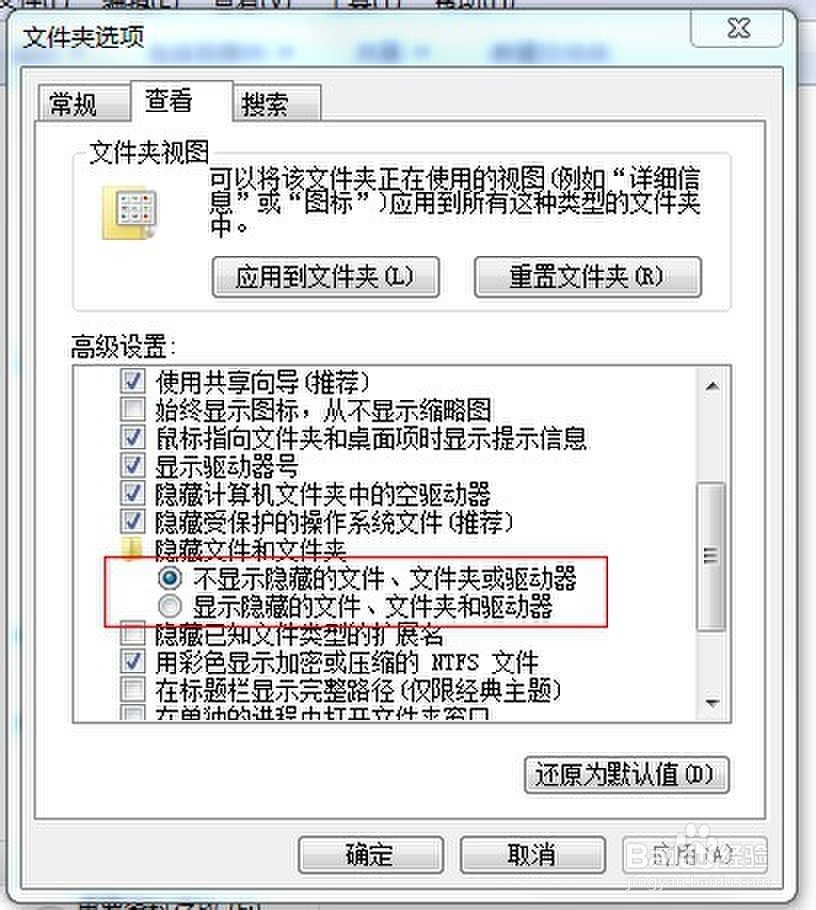The height and width of the screenshot is (910, 816).
Task: Check 隐藏已知文件类型的扩展名 checkbox
Action: point(132,634)
